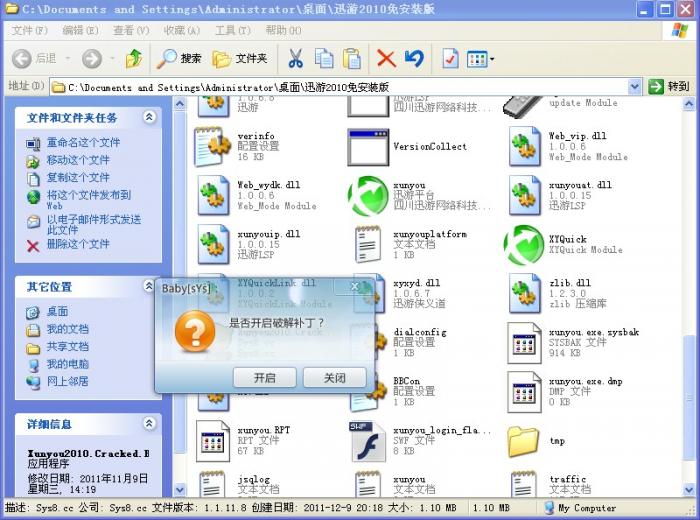This screenshot has width=700, height=520.
Task: Go to 我的电脑 in other places
Action: click(x=68, y=364)
